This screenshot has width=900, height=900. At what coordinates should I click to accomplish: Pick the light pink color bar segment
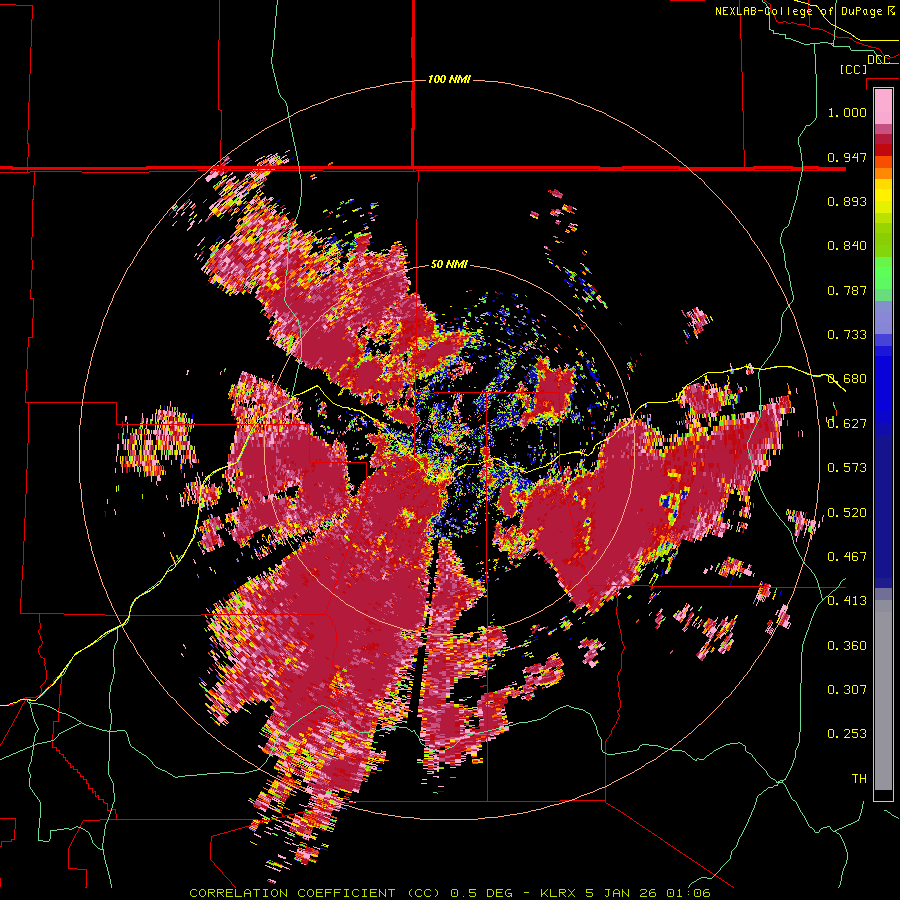point(883,107)
